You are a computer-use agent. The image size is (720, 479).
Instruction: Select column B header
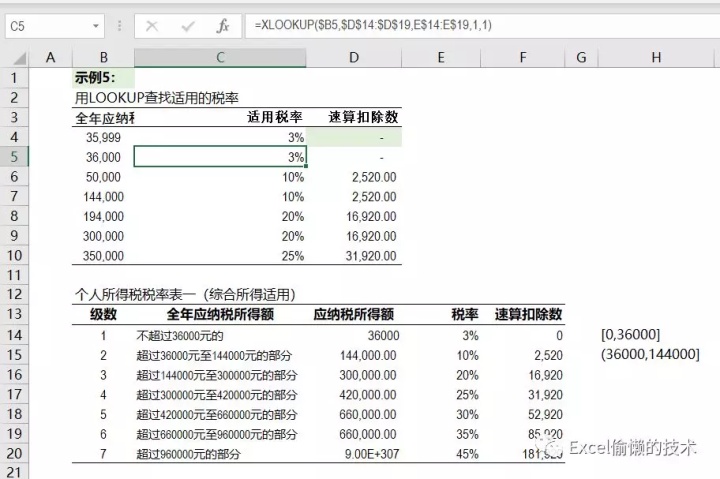(103, 57)
